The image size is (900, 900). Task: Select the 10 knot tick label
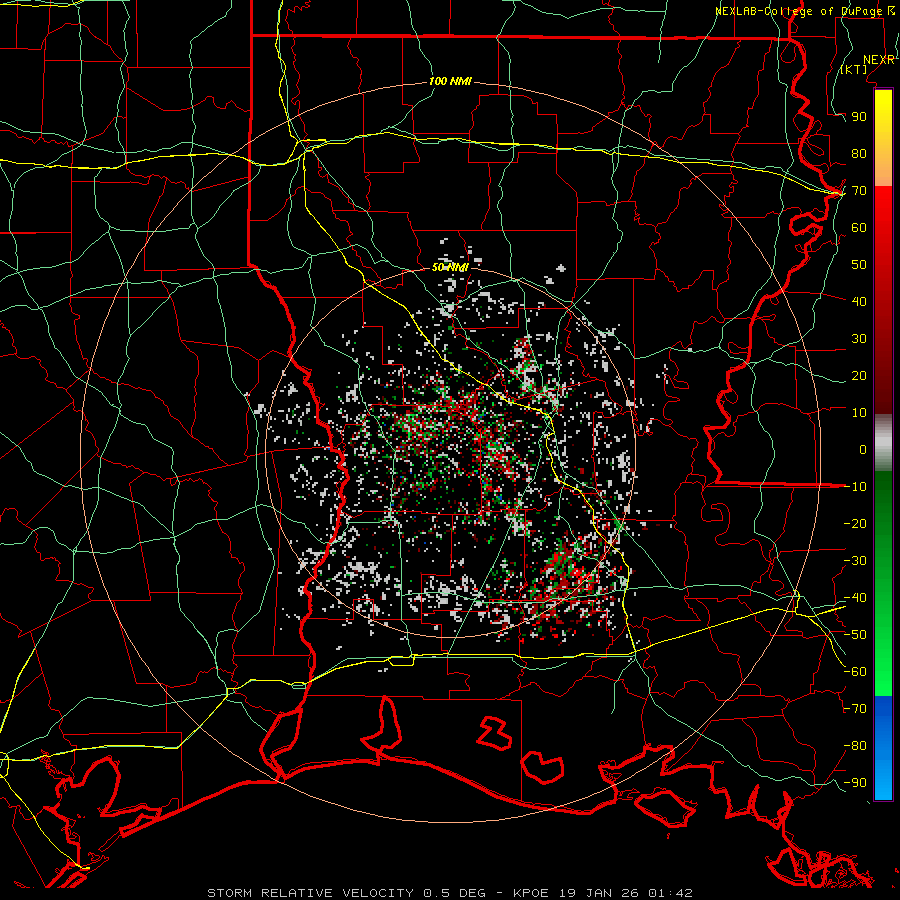click(x=859, y=413)
